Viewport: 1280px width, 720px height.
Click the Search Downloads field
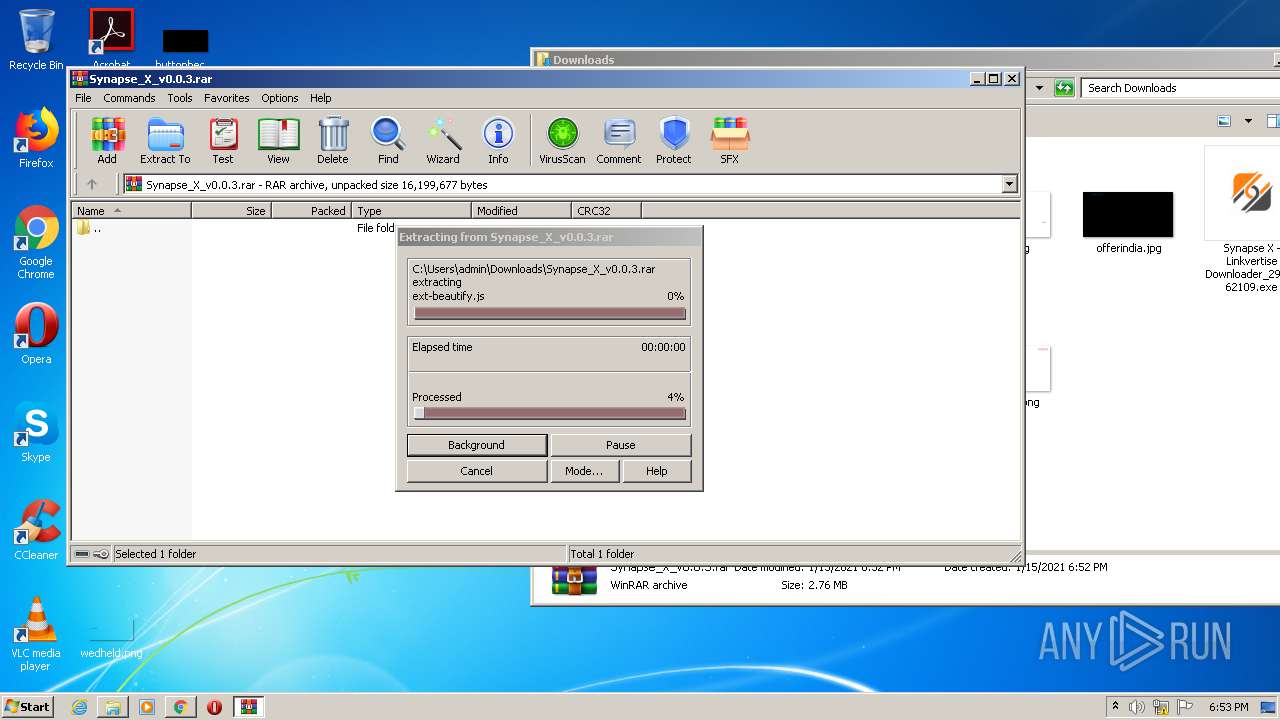point(1180,88)
